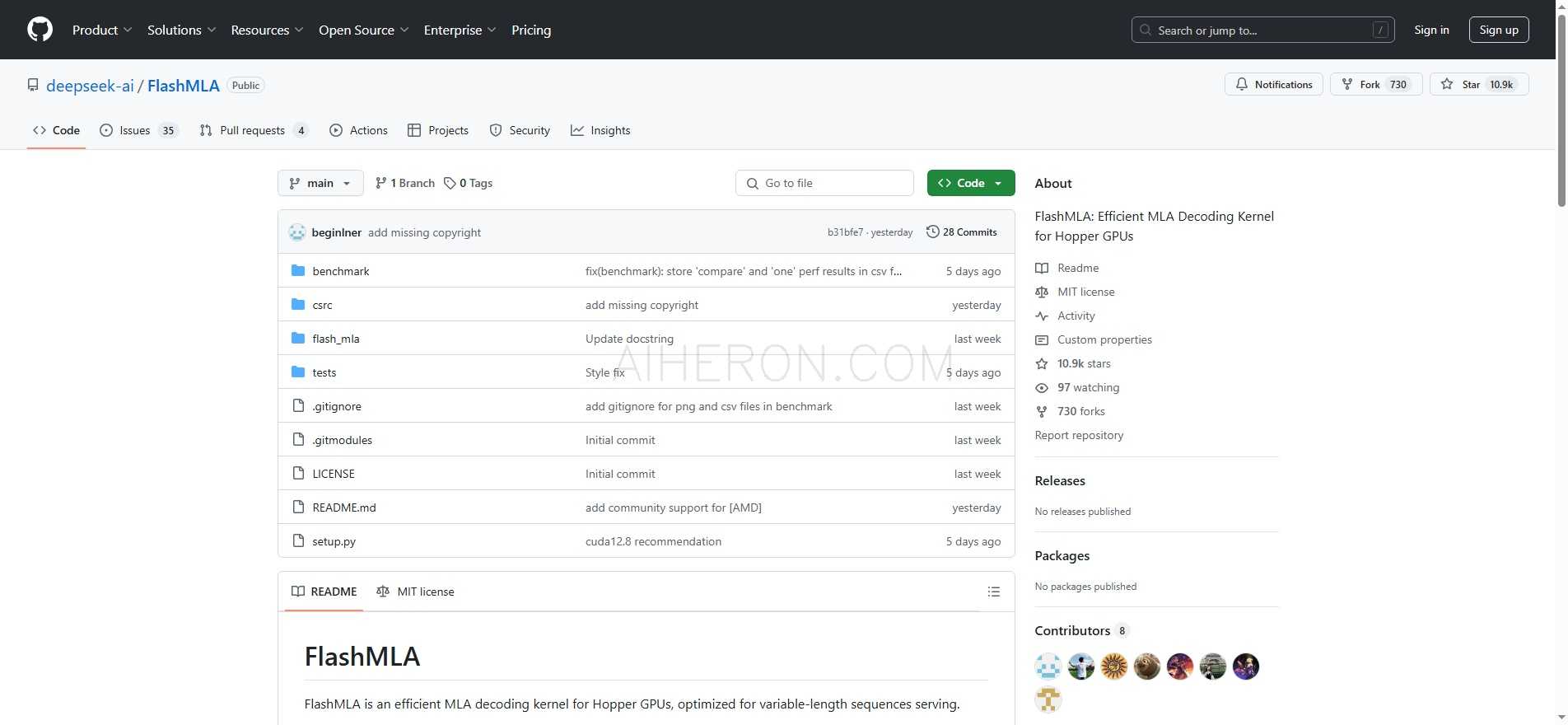The image size is (1568, 725).
Task: Select the MIT license tab in README
Action: [x=416, y=592]
